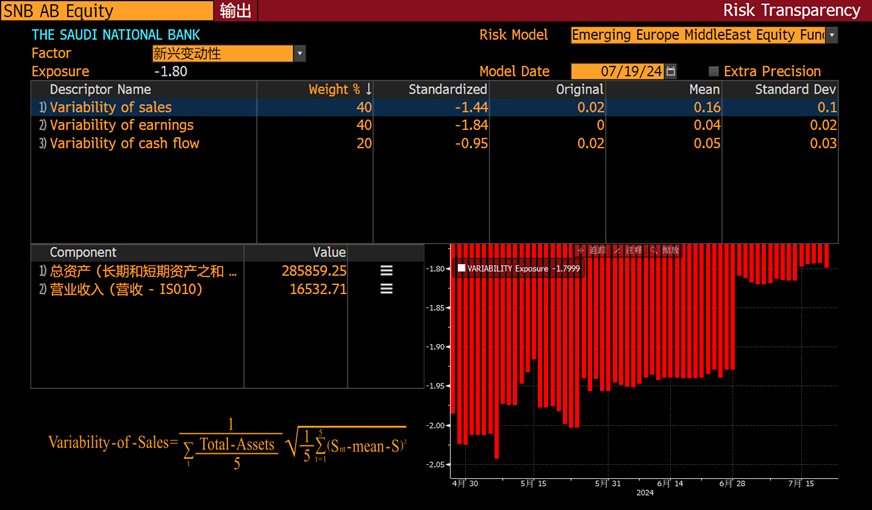Toggle the VARIABILITY Exposure legend square
This screenshot has width=872, height=510.
click(462, 268)
